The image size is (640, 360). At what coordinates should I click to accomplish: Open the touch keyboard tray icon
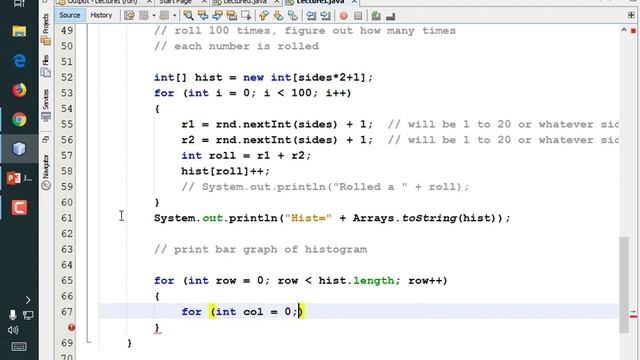click(19, 347)
